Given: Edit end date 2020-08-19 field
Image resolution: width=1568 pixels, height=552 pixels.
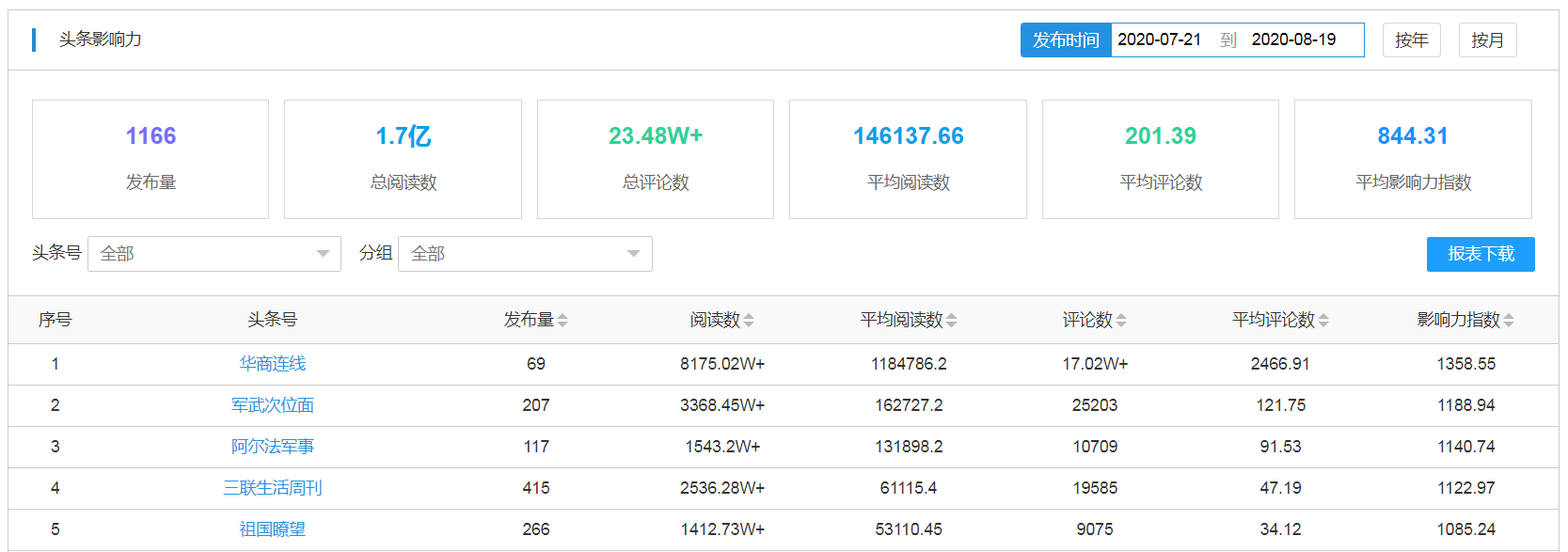Looking at the screenshot, I should coord(1293,40).
